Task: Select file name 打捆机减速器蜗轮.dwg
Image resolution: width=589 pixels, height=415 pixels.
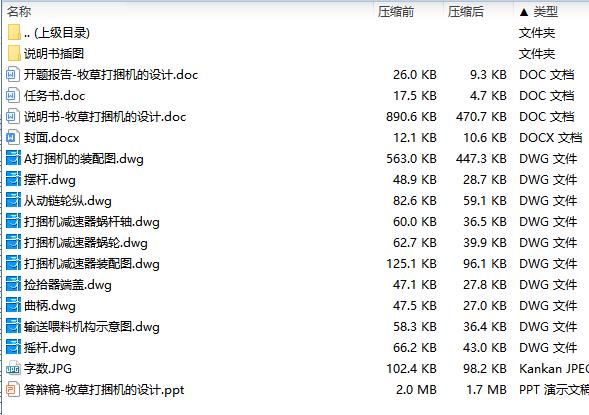Action: [x=86, y=243]
